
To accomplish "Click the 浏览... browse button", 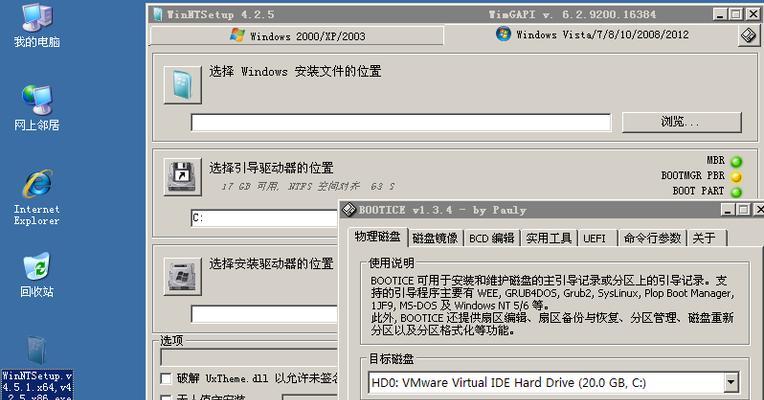I will [682, 122].
